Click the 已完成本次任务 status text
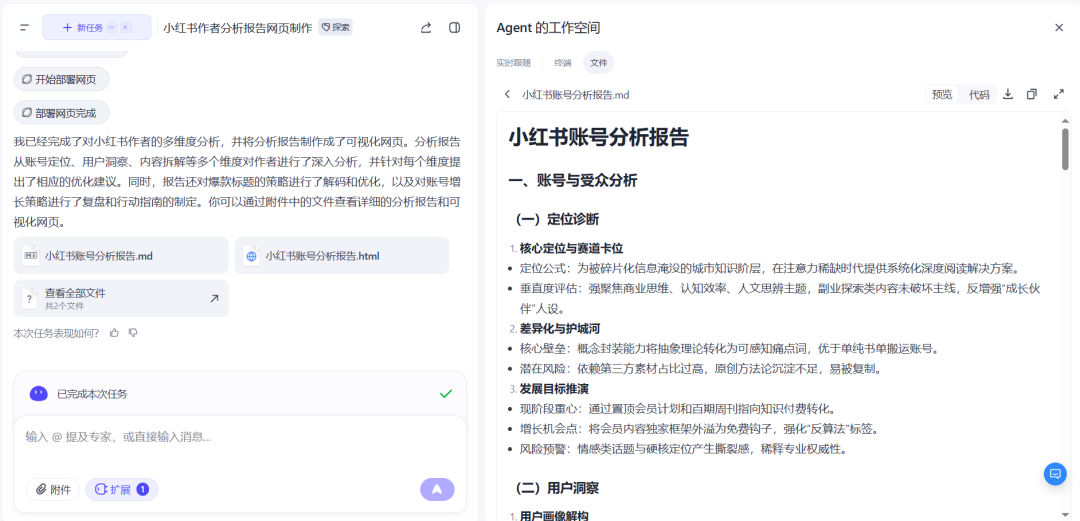This screenshot has width=1080, height=521. (x=92, y=394)
